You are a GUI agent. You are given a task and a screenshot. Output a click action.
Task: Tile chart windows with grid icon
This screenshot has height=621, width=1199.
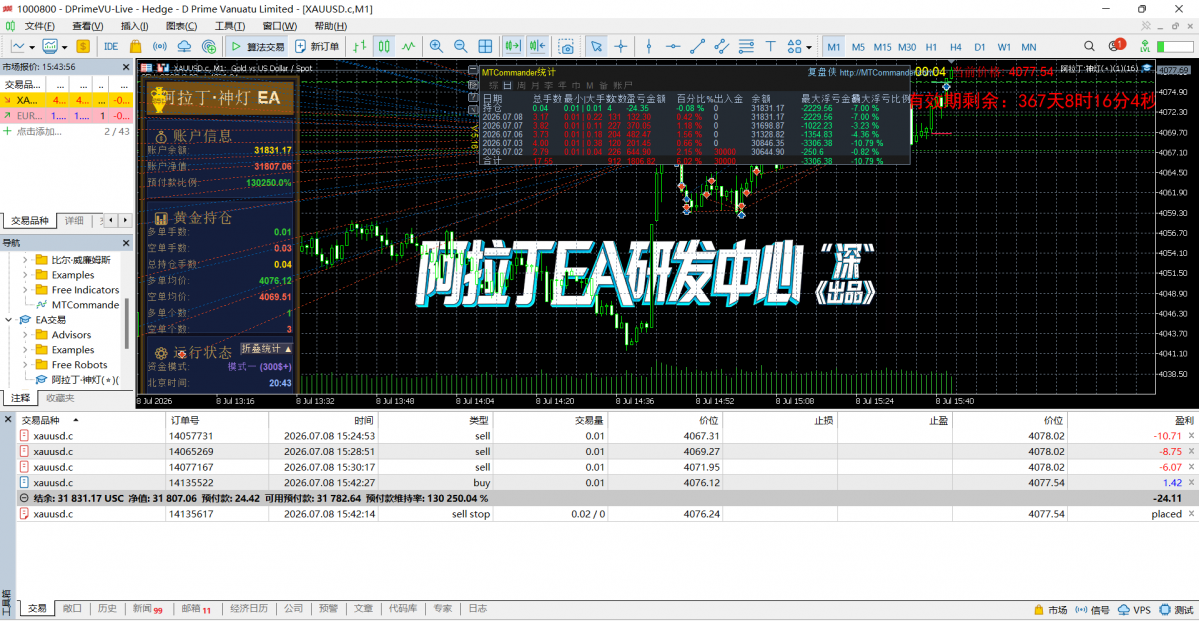[485, 46]
